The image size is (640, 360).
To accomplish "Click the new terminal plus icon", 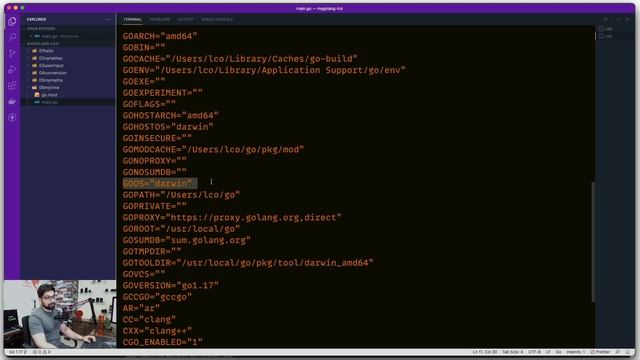I will [605, 19].
